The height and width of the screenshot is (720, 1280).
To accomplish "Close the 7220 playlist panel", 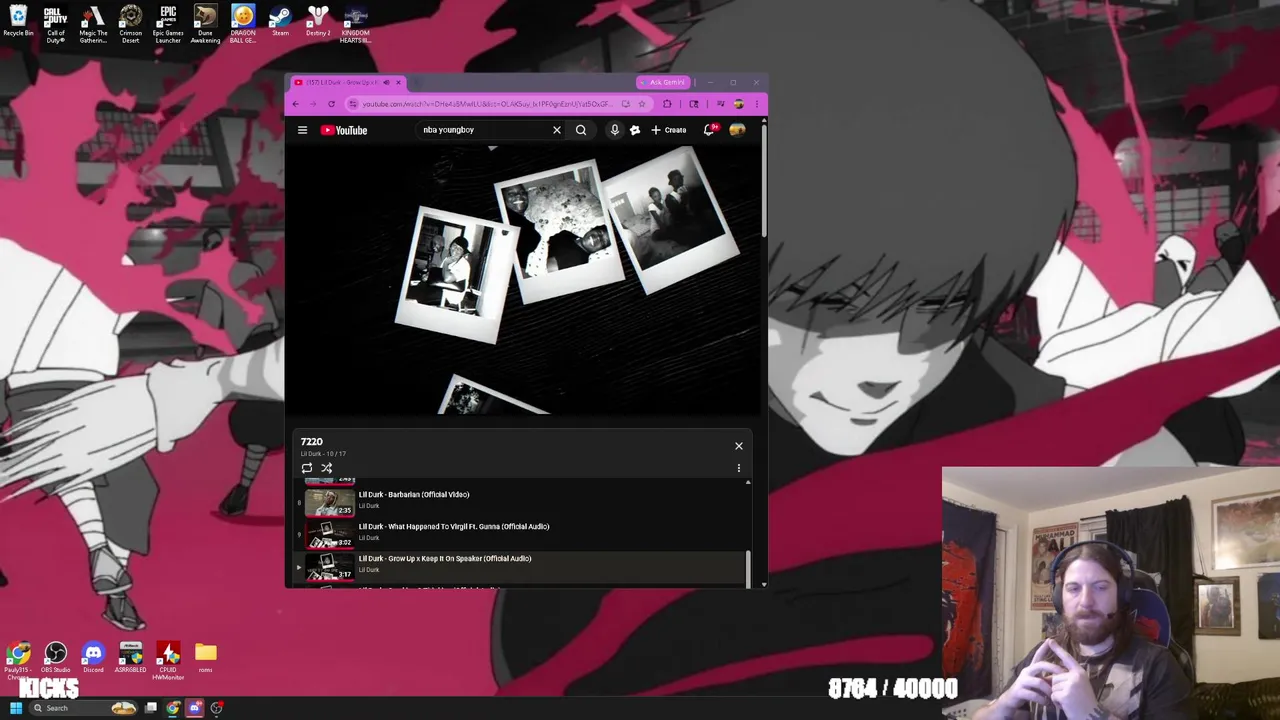I will 739,446.
